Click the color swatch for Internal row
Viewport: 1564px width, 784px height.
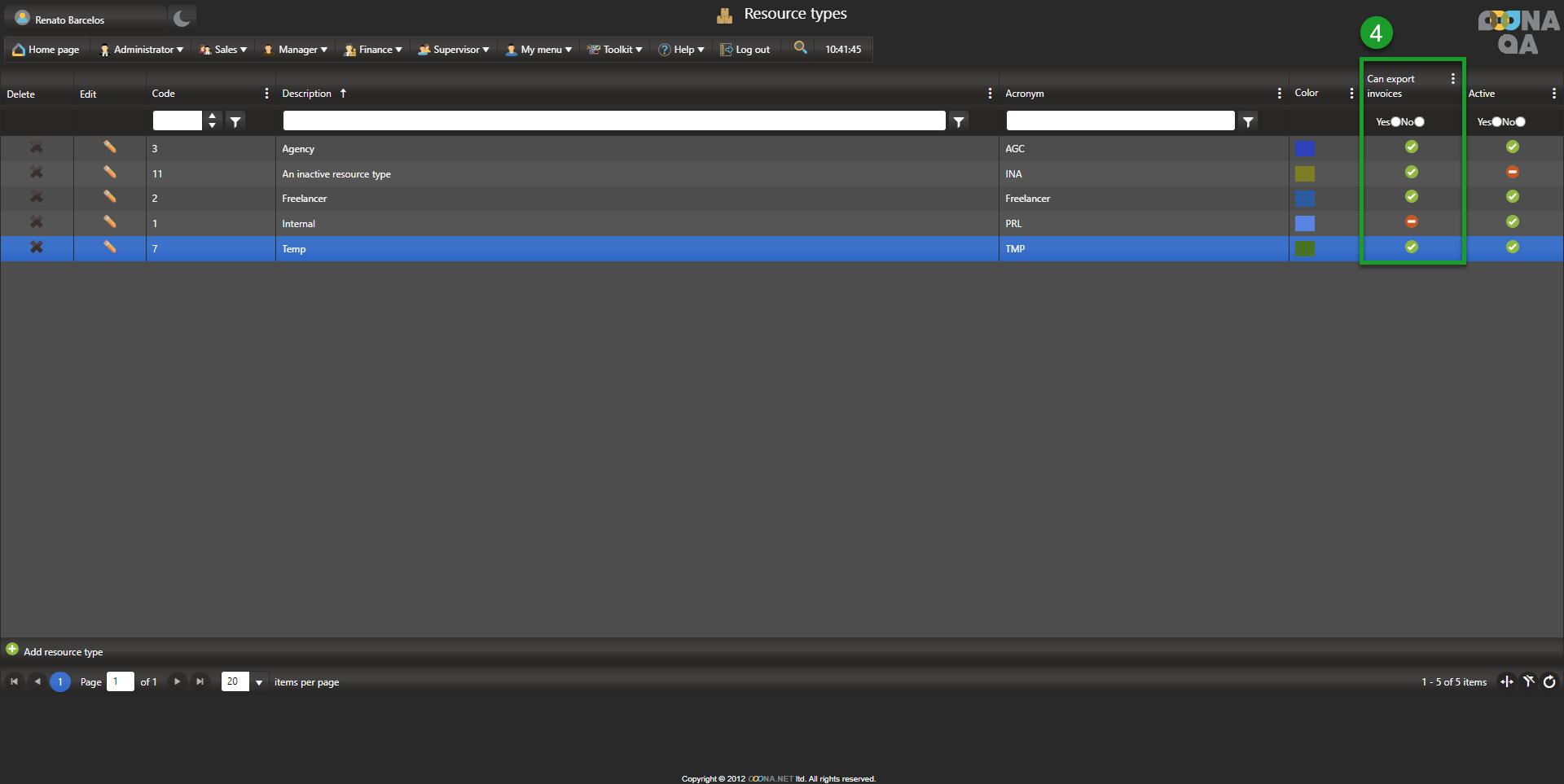[1304, 223]
